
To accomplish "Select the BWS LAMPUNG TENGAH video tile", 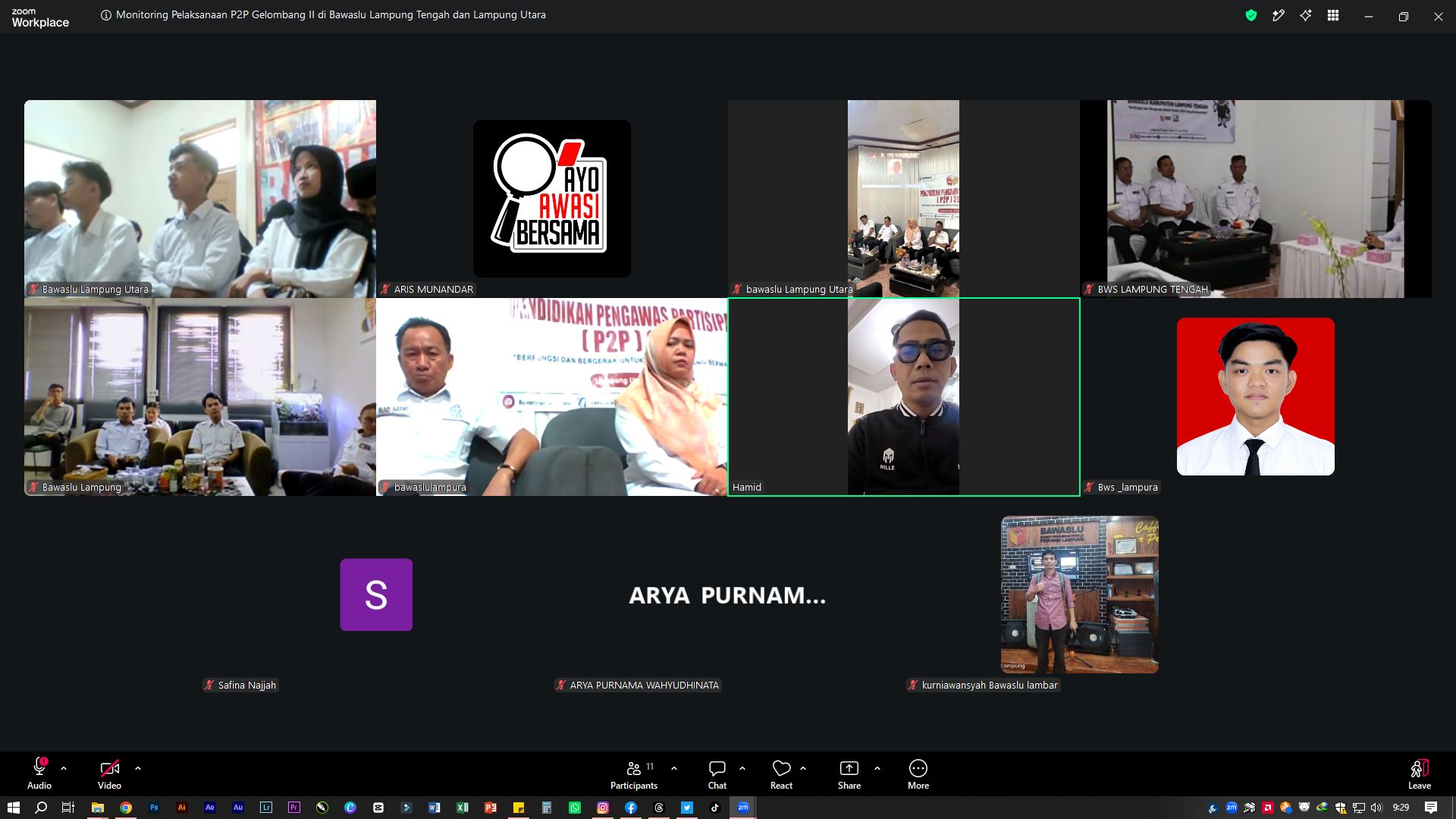I will [1256, 199].
